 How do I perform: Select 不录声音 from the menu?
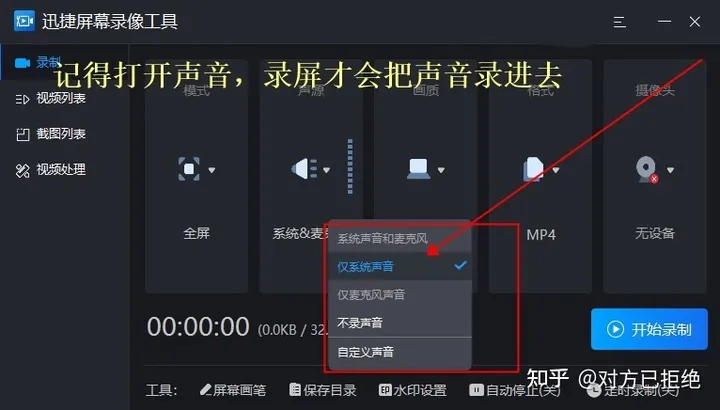[400, 323]
